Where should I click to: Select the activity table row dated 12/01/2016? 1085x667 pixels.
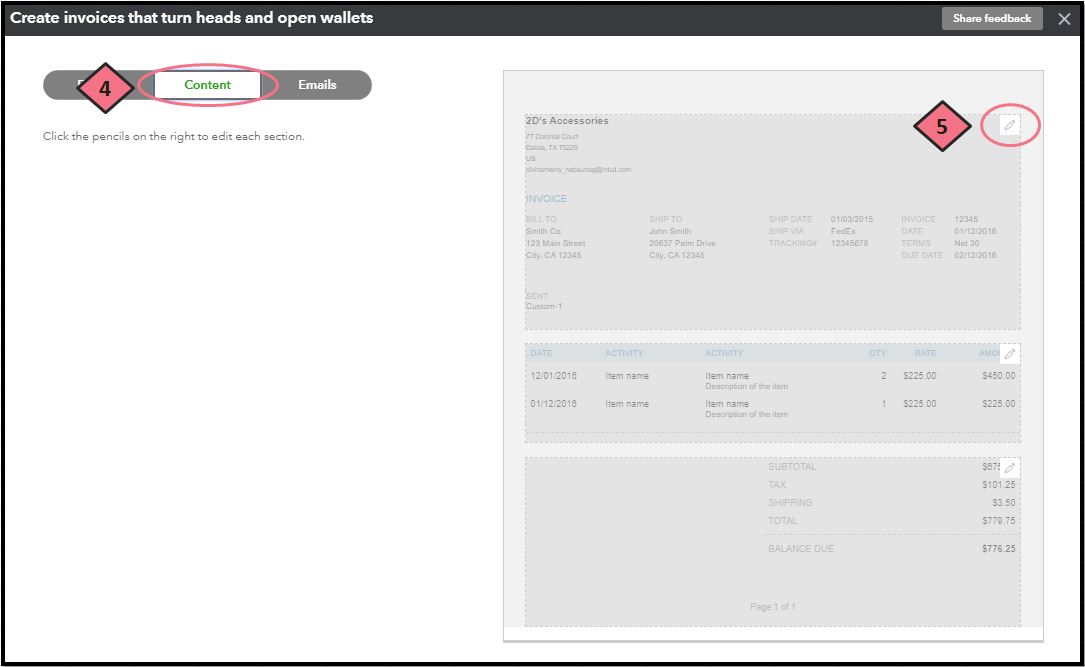click(x=700, y=379)
